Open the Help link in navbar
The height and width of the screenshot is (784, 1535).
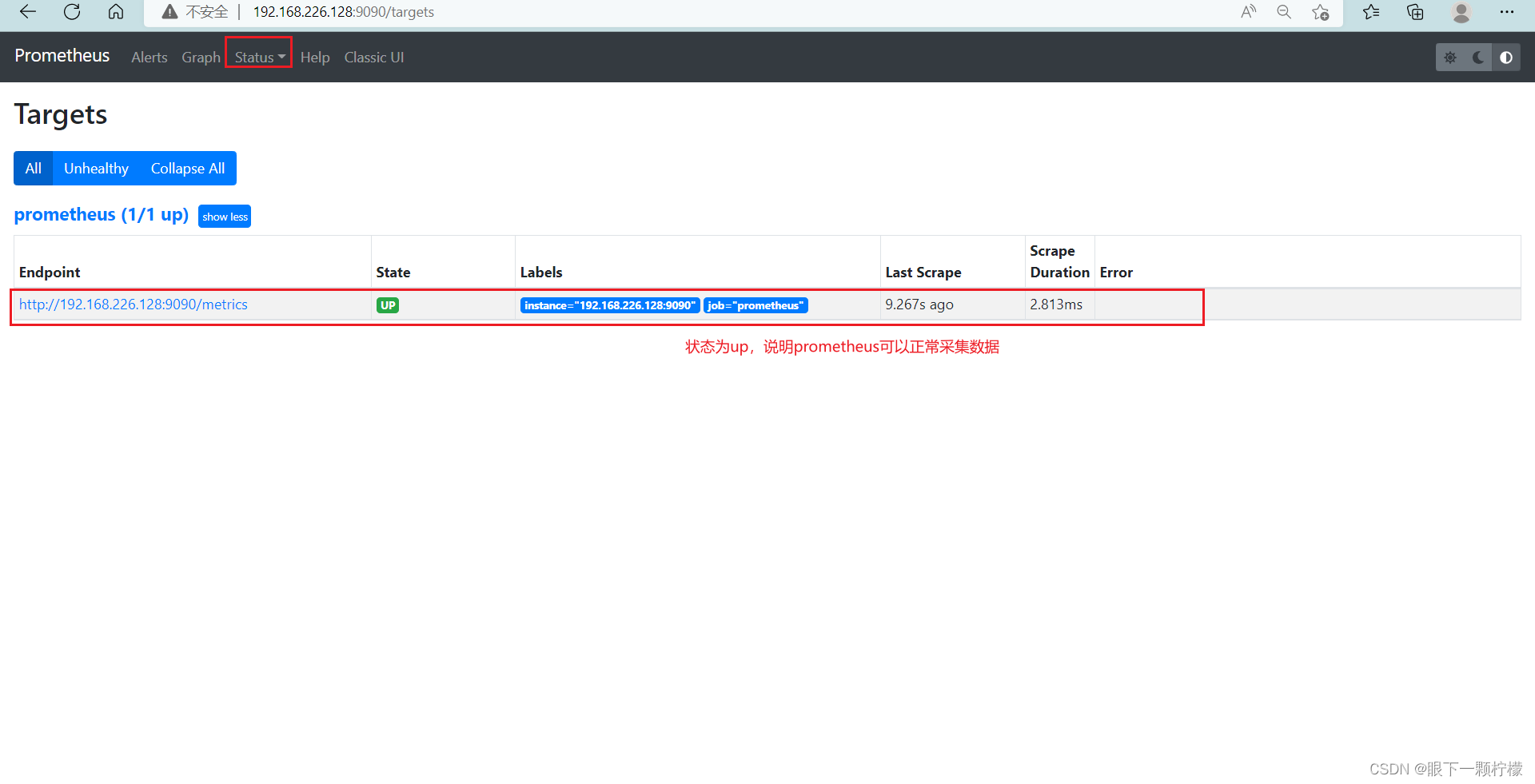click(x=315, y=58)
